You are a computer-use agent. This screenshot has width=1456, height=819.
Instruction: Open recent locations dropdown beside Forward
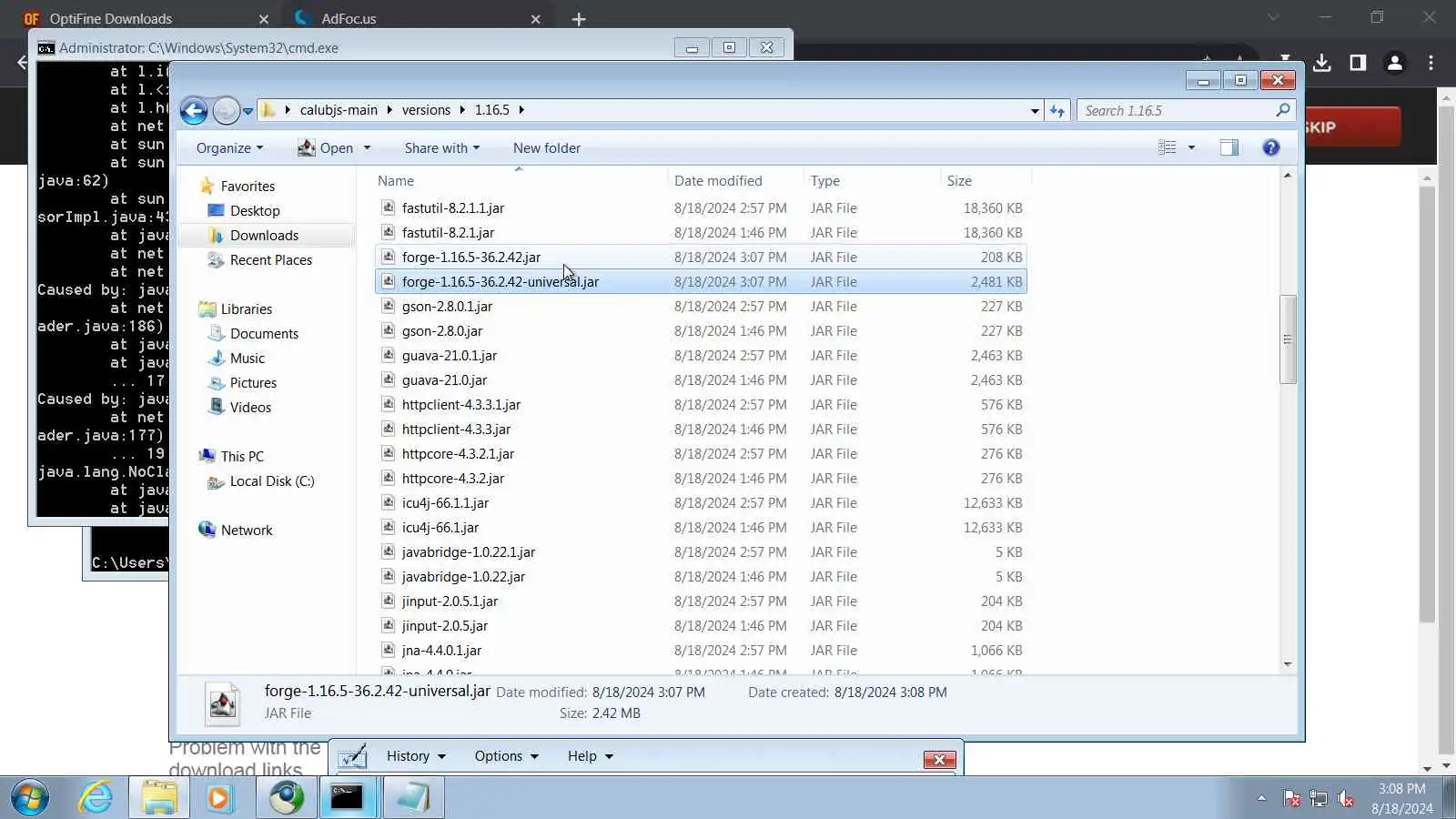(x=248, y=111)
